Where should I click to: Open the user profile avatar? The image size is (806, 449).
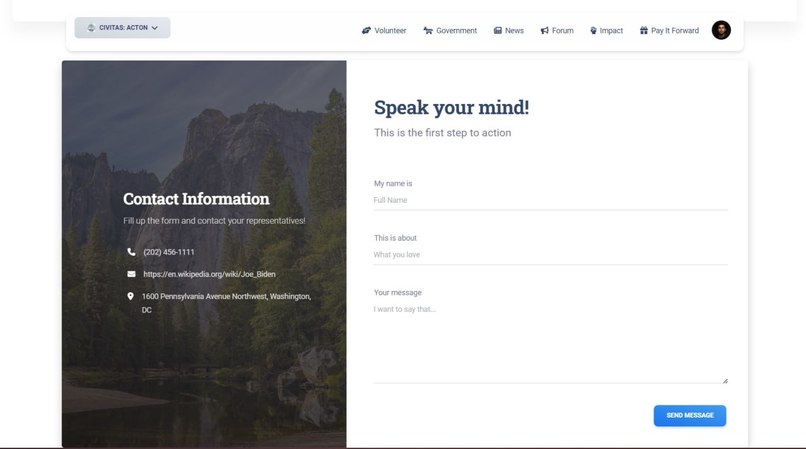coord(721,30)
